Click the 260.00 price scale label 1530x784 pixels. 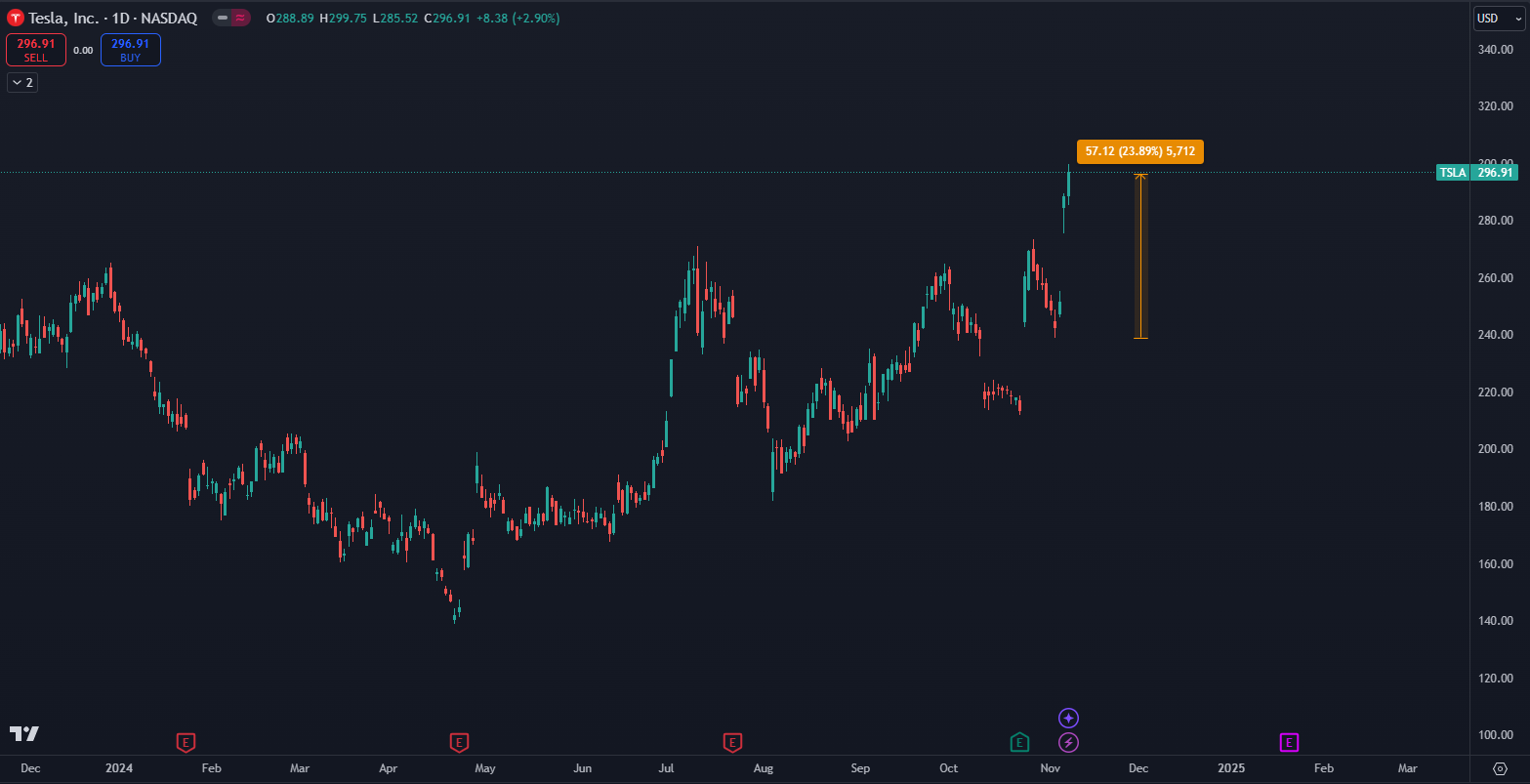[1495, 278]
